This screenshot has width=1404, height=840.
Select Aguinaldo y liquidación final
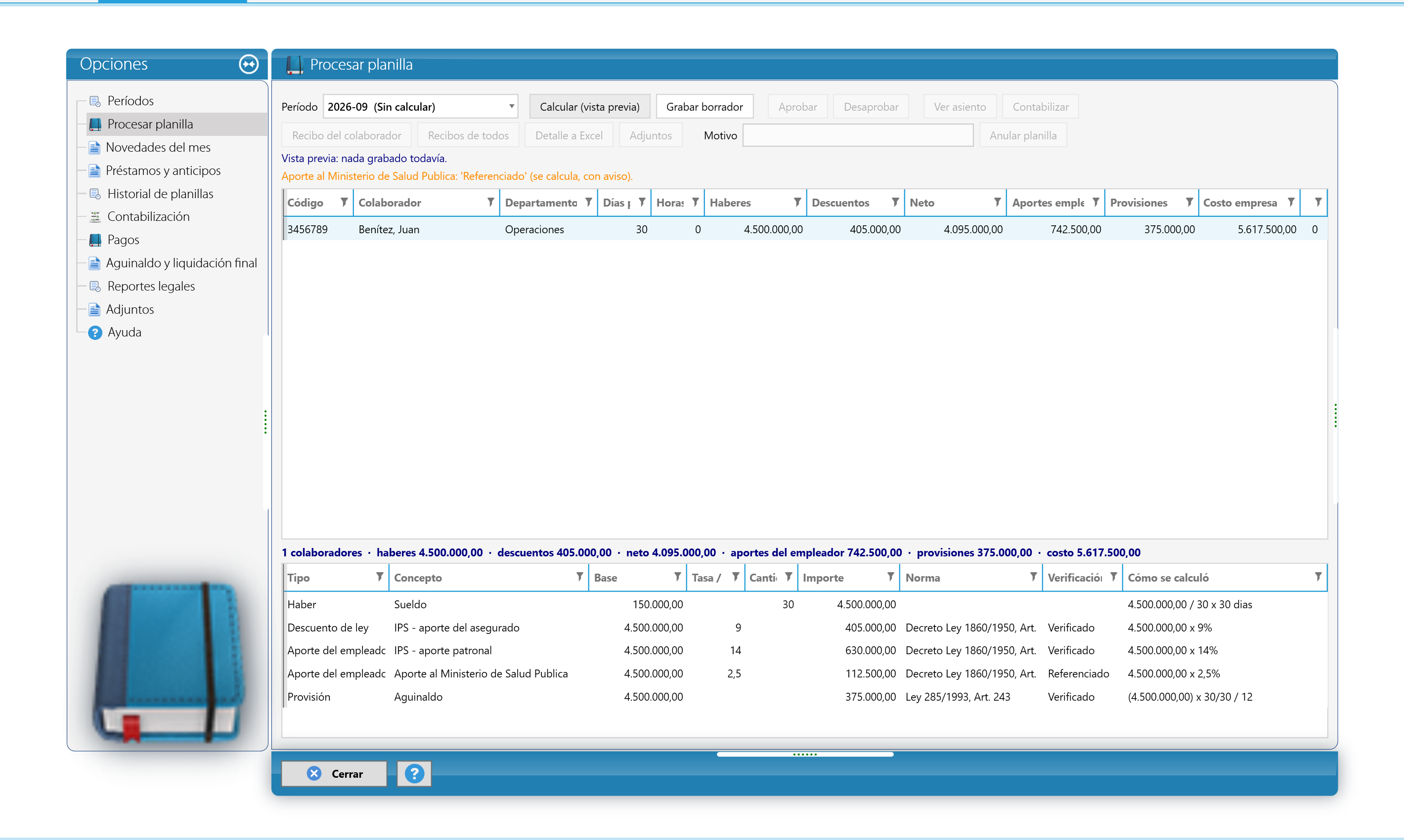(x=181, y=263)
